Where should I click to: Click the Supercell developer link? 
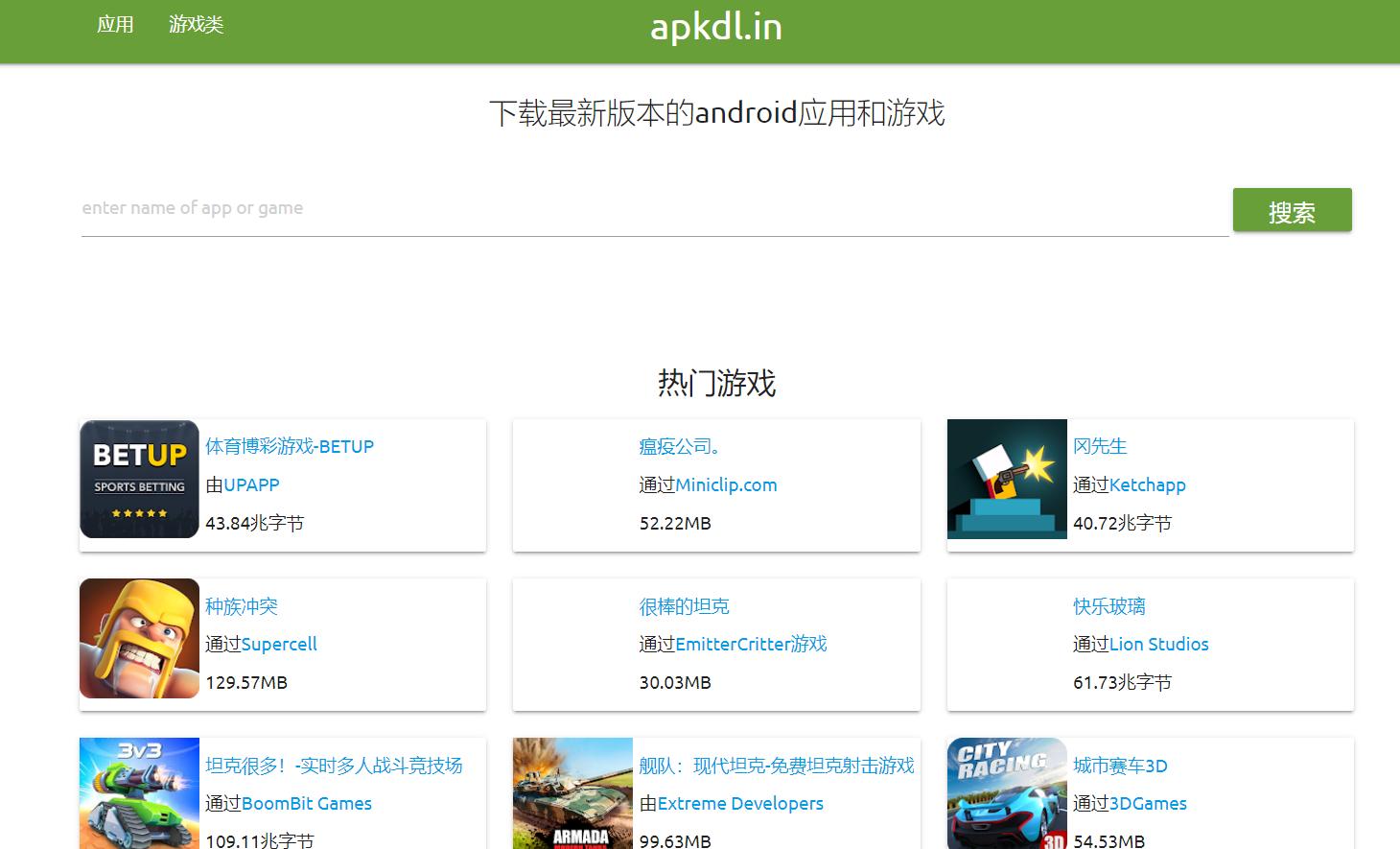[277, 644]
